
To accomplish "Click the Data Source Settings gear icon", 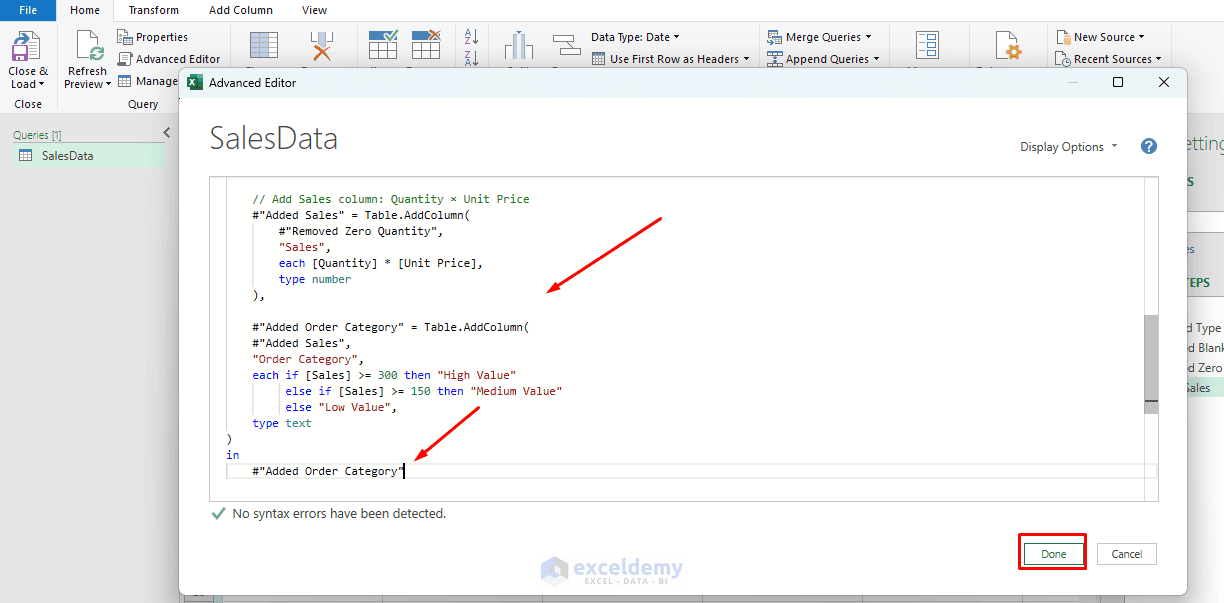I will pyautogui.click(x=1007, y=46).
